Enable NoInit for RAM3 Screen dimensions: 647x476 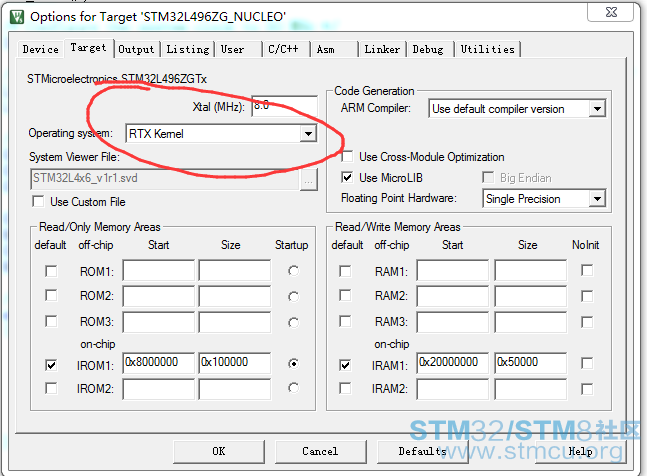[587, 322]
